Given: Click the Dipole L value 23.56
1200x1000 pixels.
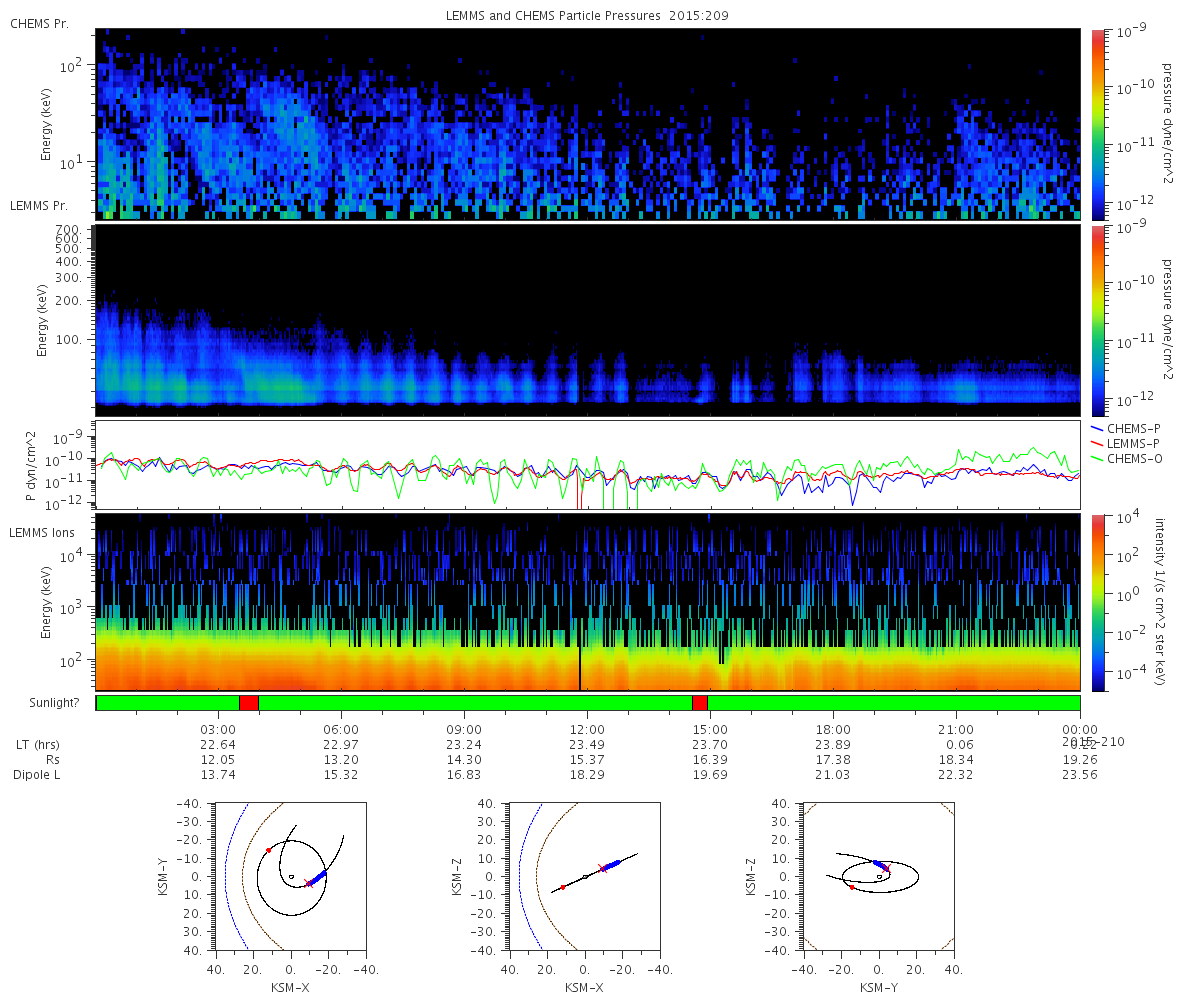Looking at the screenshot, I should [1080, 775].
